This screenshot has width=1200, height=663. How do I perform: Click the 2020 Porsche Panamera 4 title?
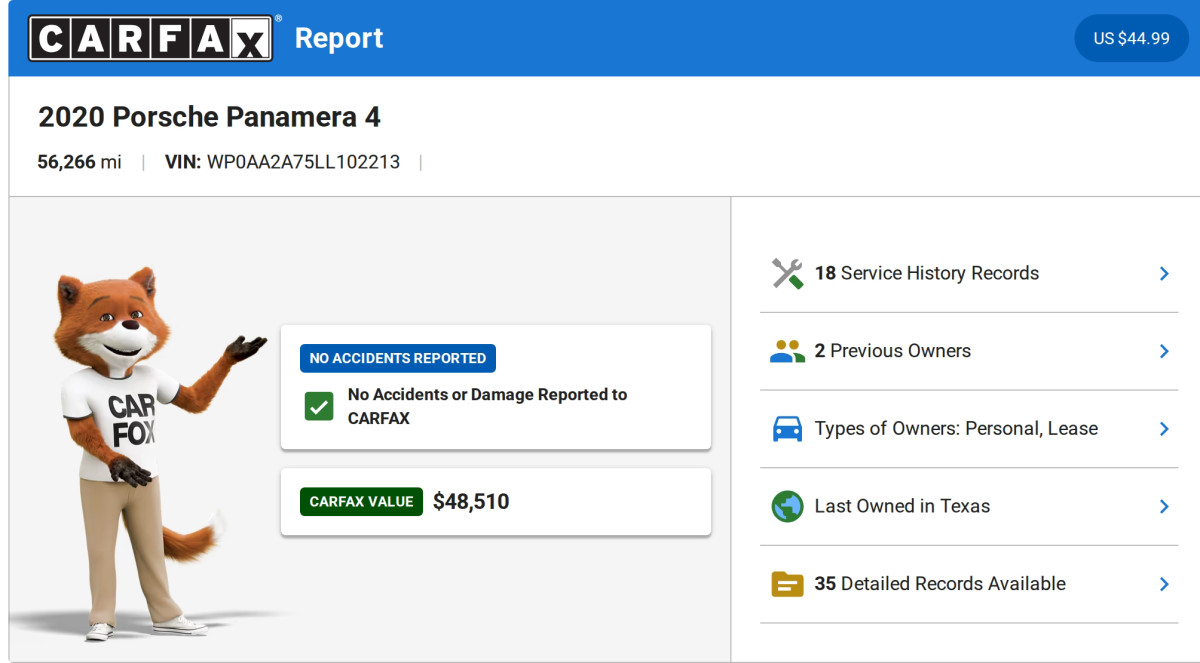tap(209, 117)
